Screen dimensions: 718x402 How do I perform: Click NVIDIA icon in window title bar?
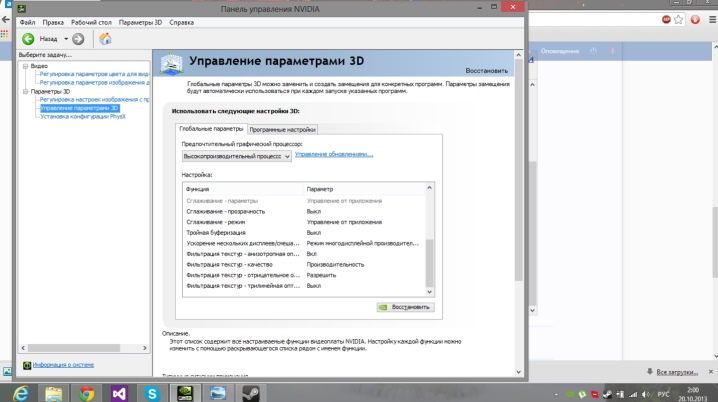(22, 9)
